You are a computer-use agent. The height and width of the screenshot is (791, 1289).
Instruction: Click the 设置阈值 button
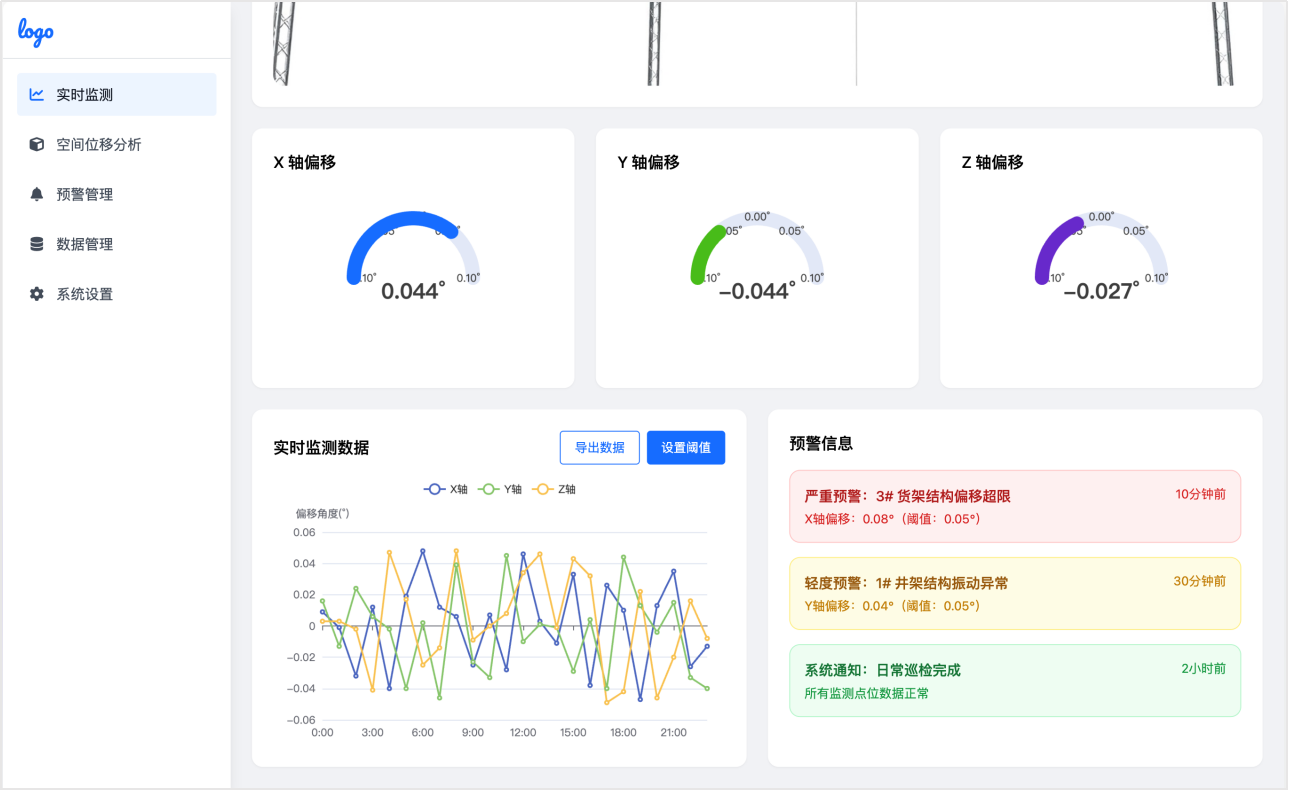point(686,448)
